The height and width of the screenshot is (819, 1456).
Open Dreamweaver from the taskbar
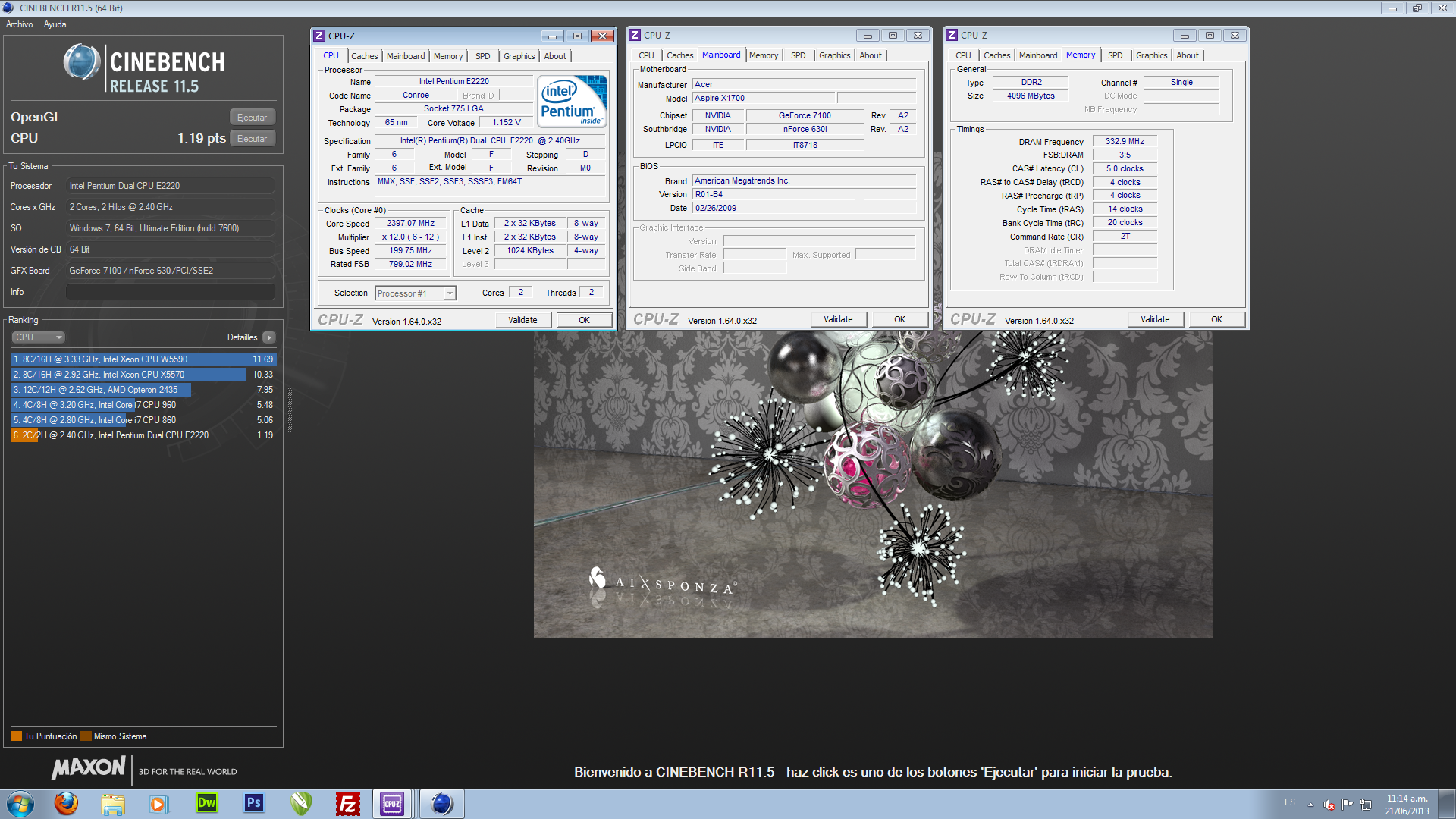(206, 803)
